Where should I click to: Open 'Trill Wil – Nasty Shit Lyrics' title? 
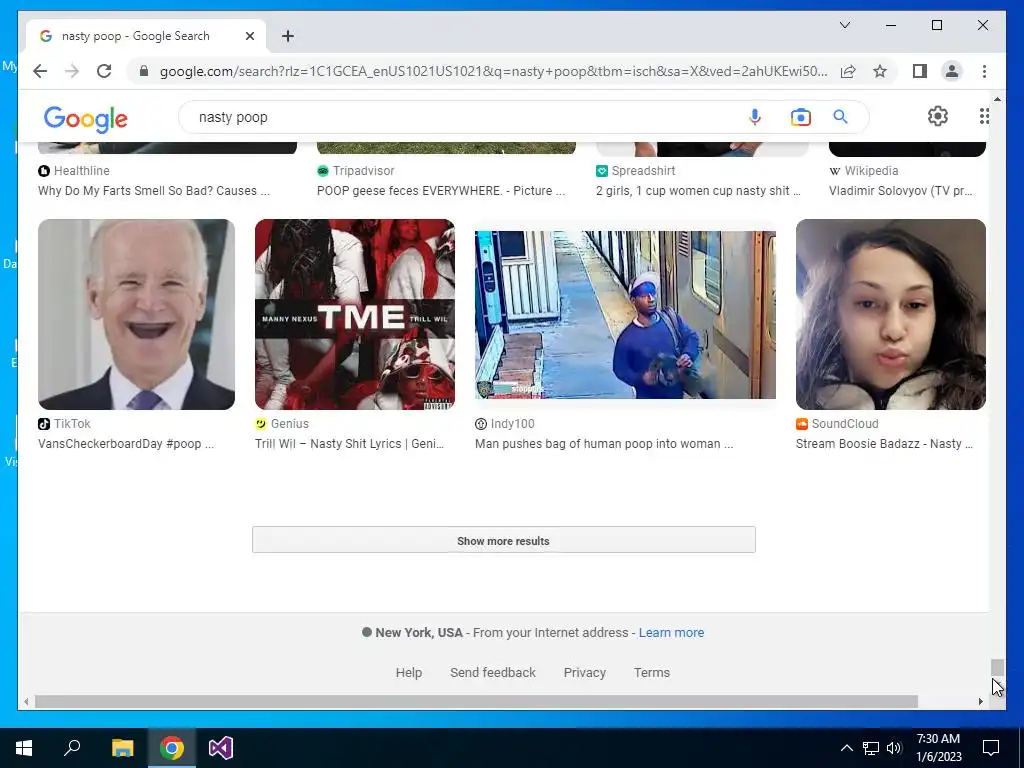point(349,443)
